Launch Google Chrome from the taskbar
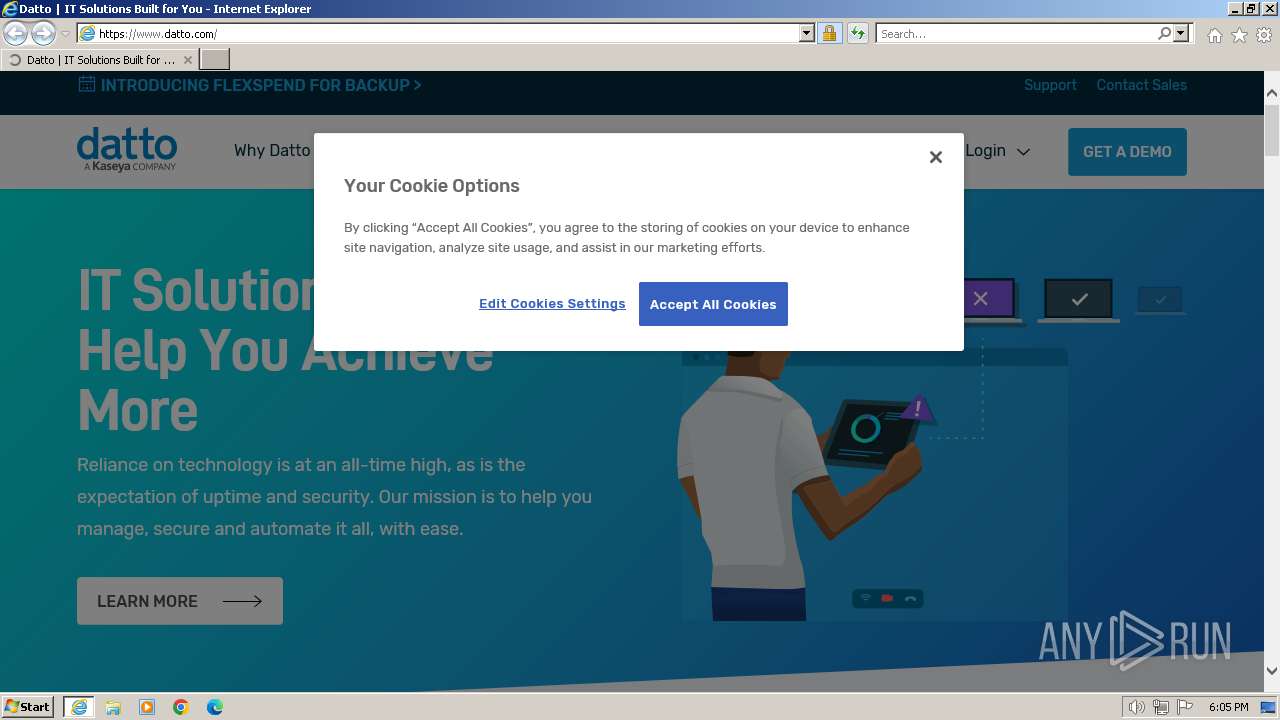The height and width of the screenshot is (720, 1280). point(181,707)
